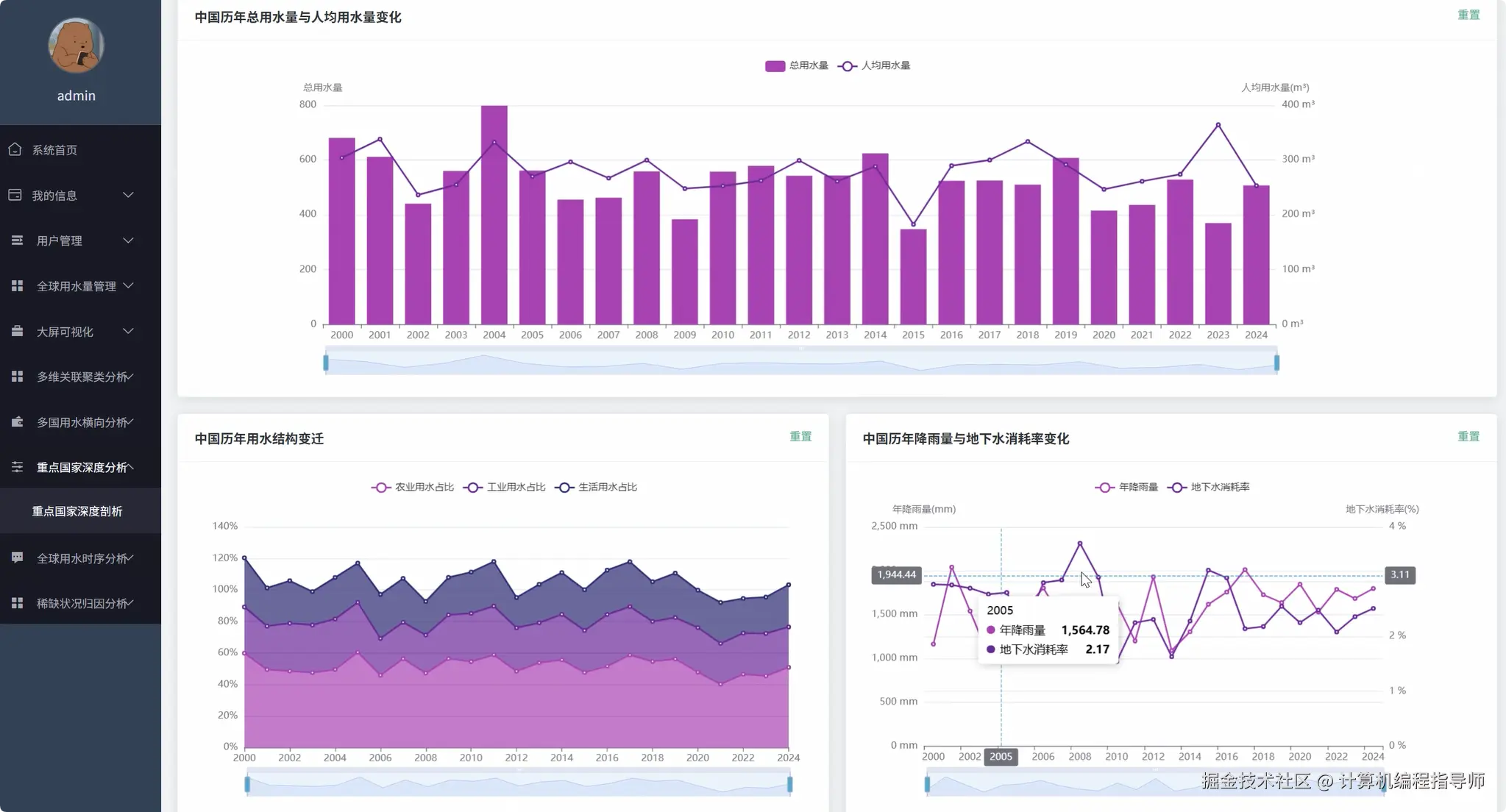This screenshot has width=1506, height=812.
Task: Click the 2019 bar in 总用水量 chart
Action: tap(1065, 241)
